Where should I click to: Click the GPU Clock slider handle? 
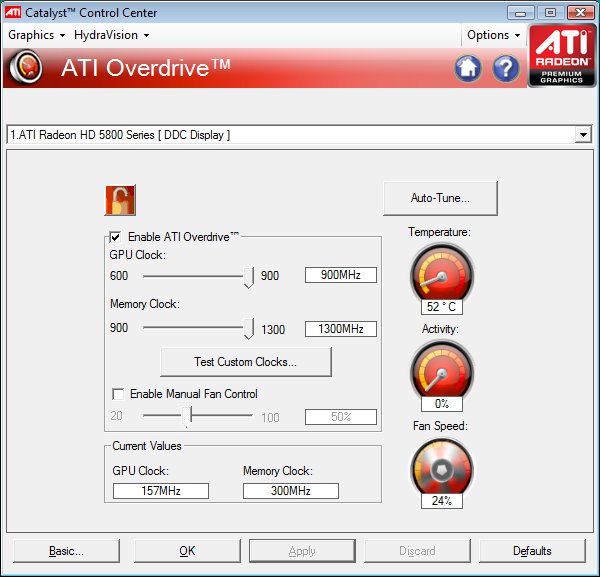pyautogui.click(x=249, y=277)
